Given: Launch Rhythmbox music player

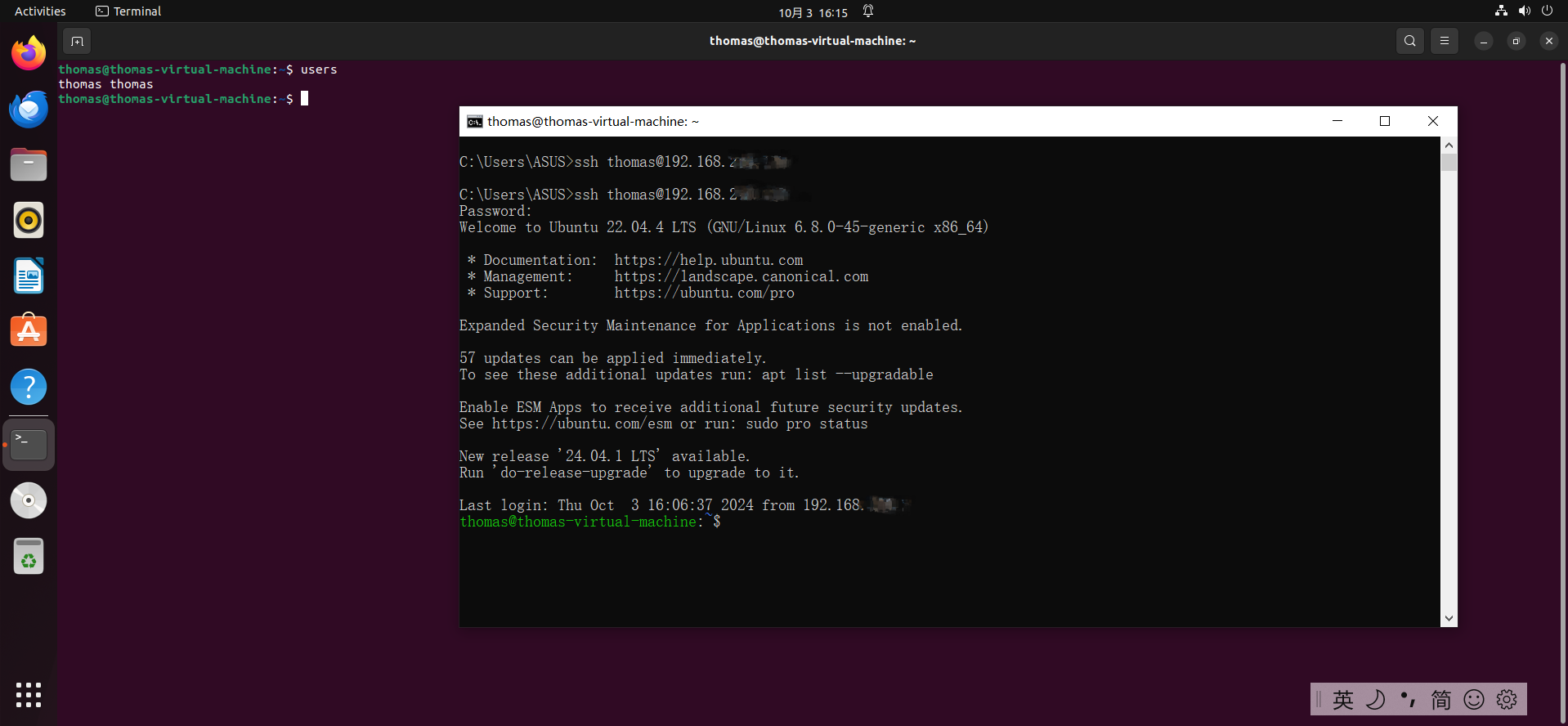Looking at the screenshot, I should [29, 221].
